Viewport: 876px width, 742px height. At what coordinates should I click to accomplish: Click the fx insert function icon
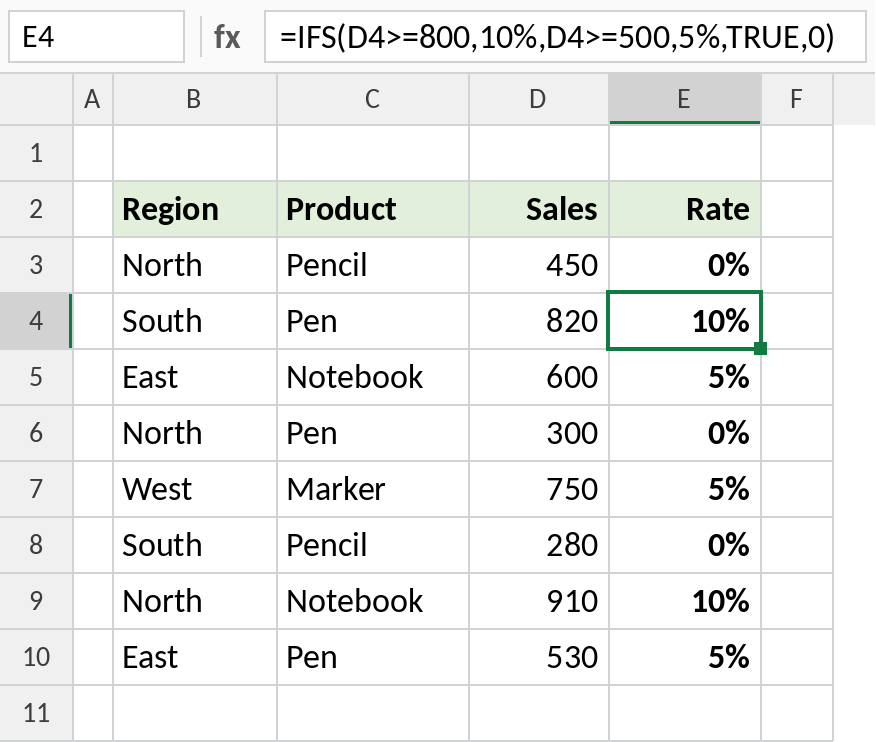pyautogui.click(x=227, y=37)
